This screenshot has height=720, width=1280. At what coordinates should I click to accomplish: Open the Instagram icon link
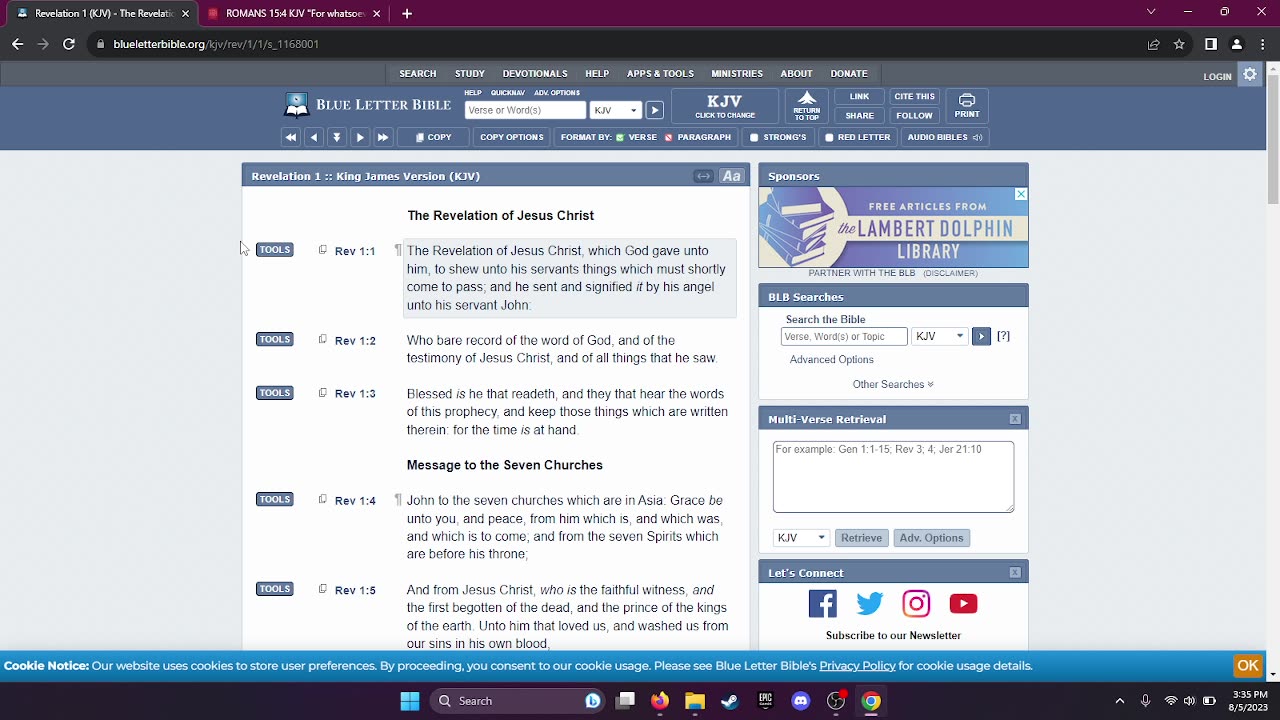point(916,603)
